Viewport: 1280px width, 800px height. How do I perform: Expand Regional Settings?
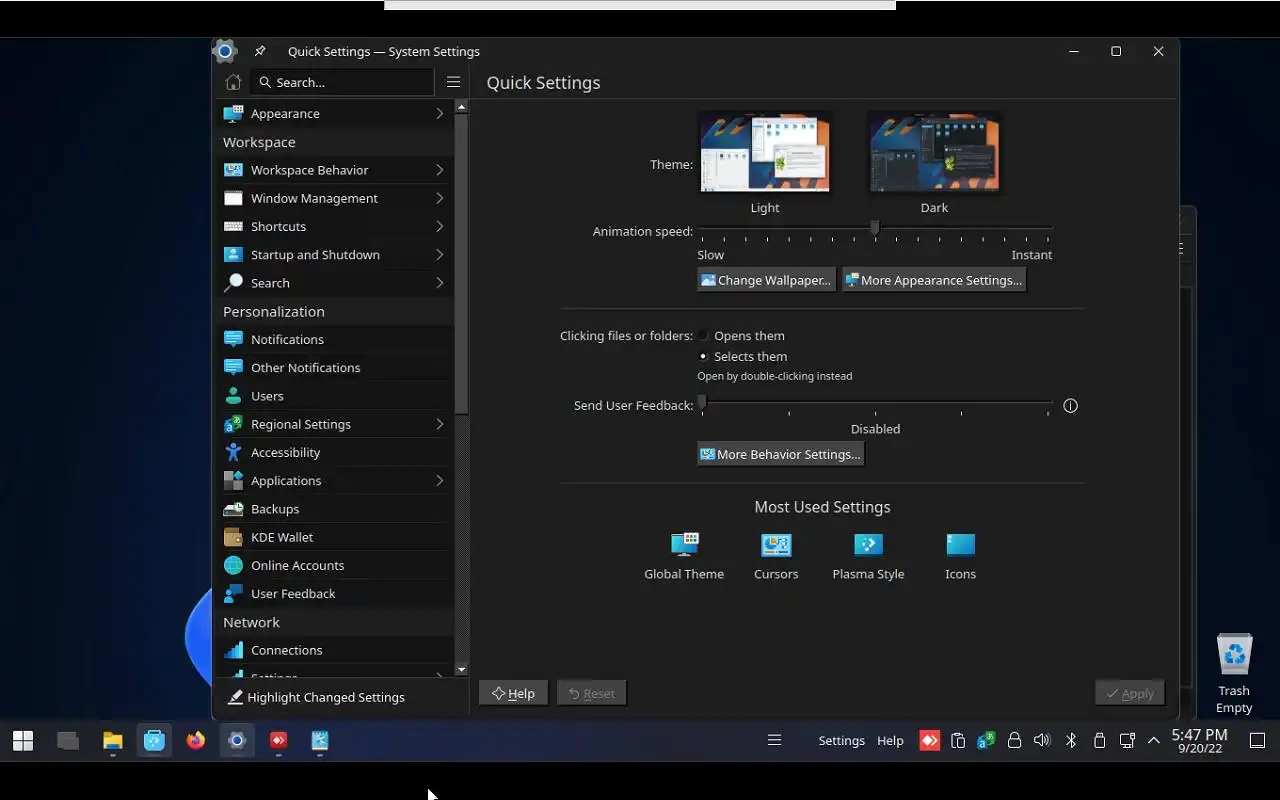coord(333,424)
